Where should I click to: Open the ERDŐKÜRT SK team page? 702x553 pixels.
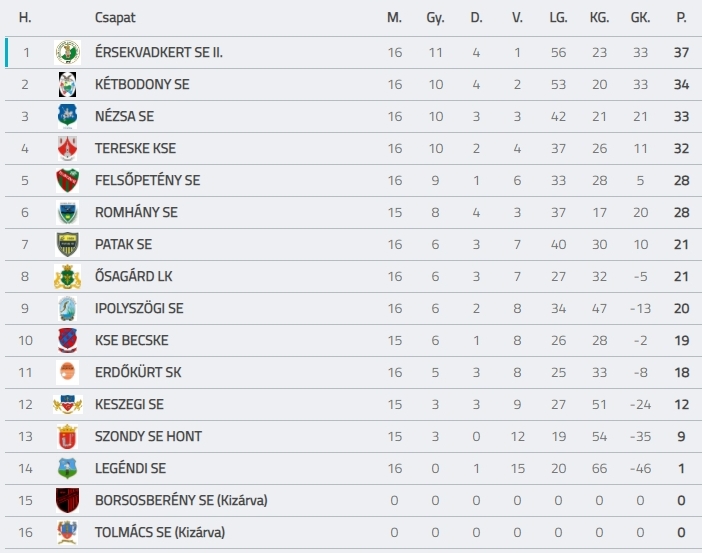(x=138, y=373)
